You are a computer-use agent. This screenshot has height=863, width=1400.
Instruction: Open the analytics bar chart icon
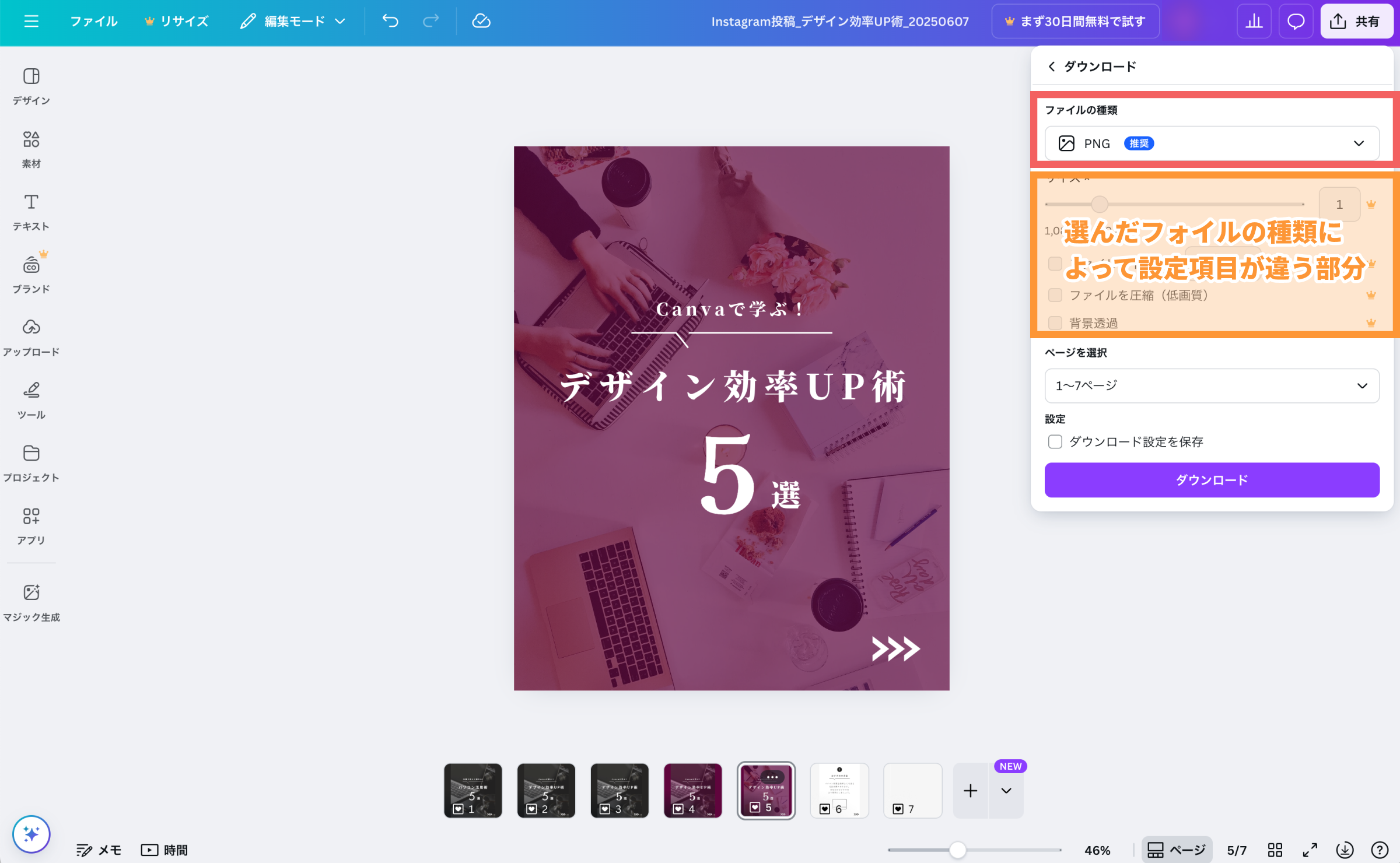click(1254, 22)
